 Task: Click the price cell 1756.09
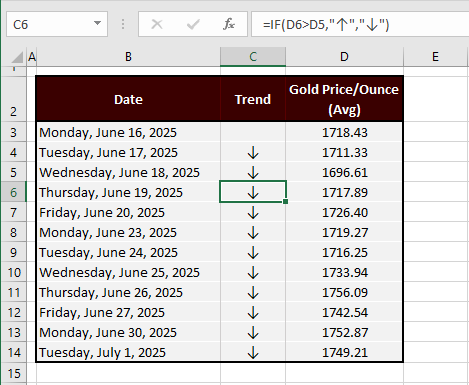[344, 292]
